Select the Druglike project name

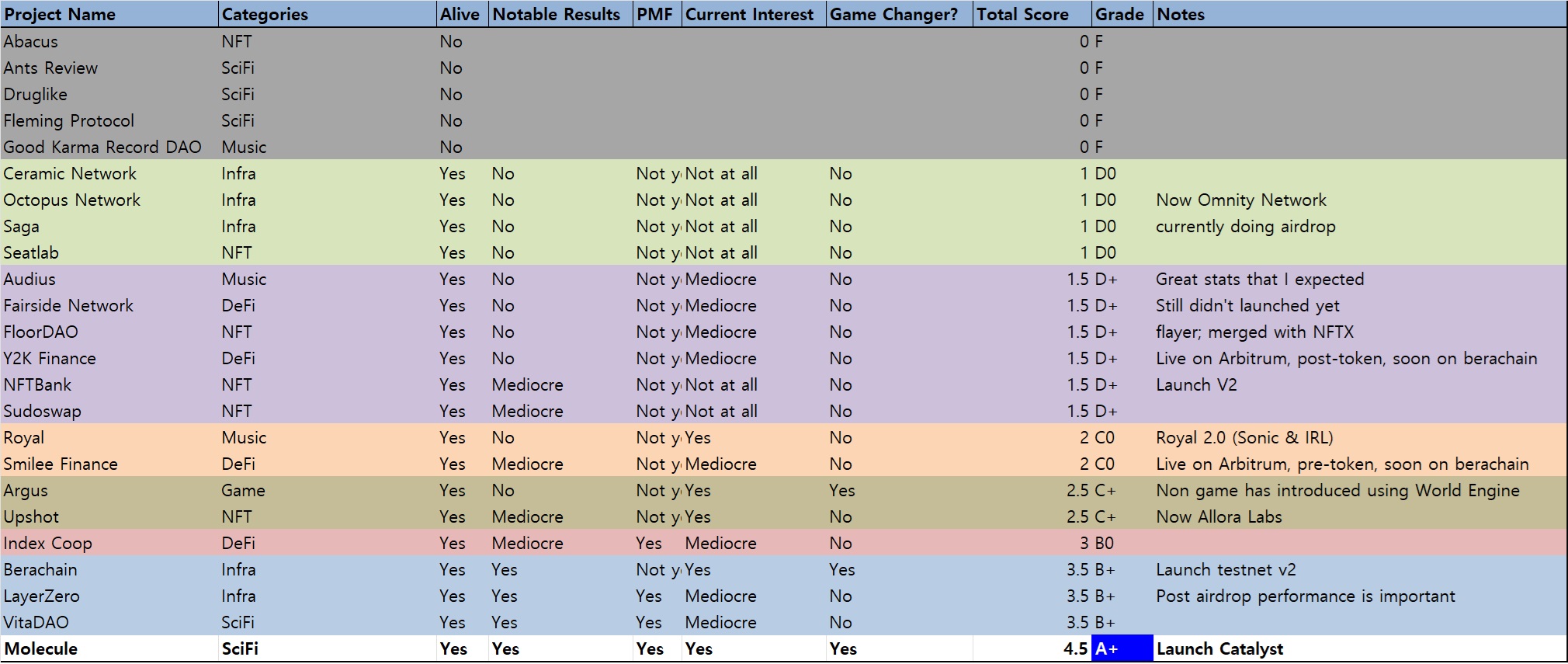pyautogui.click(x=109, y=95)
